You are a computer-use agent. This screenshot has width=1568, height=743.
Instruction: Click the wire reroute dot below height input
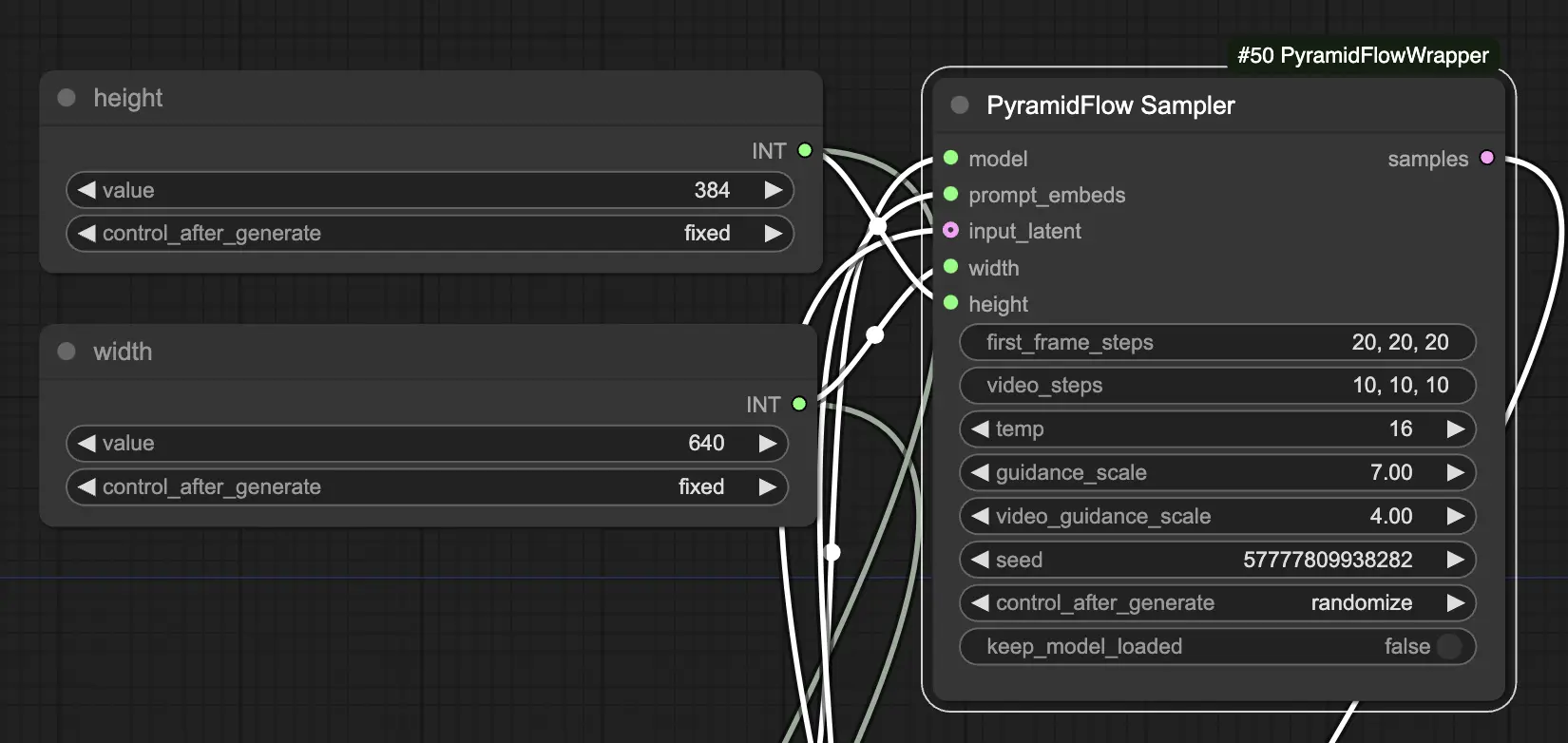pos(875,334)
